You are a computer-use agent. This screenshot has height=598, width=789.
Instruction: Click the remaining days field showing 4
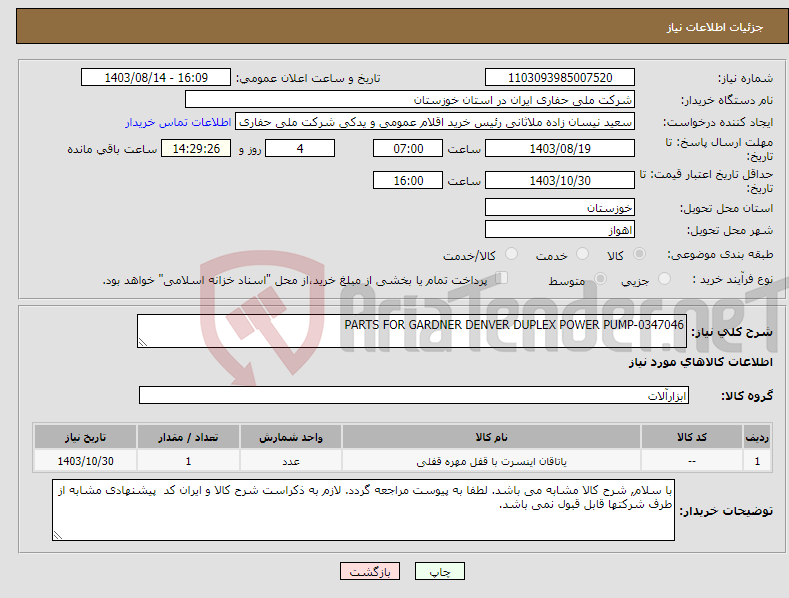tap(300, 148)
